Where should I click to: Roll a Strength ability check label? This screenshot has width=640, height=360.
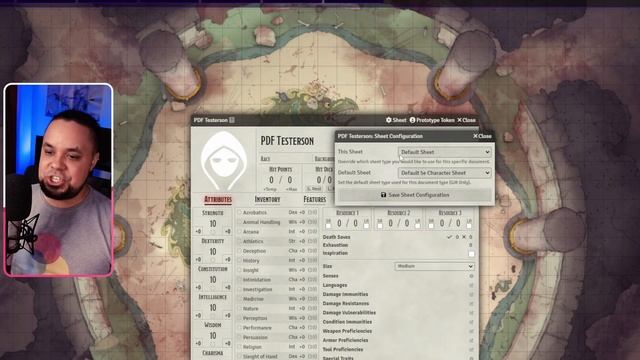coord(213,213)
